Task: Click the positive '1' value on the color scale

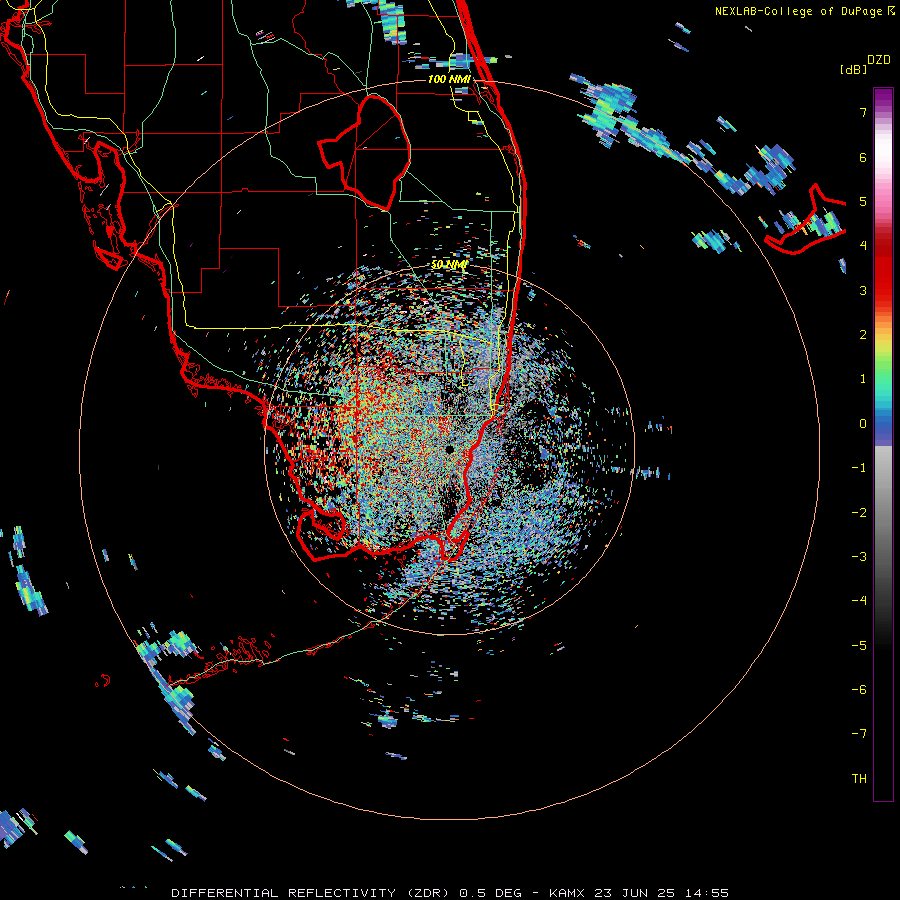Action: tap(863, 379)
